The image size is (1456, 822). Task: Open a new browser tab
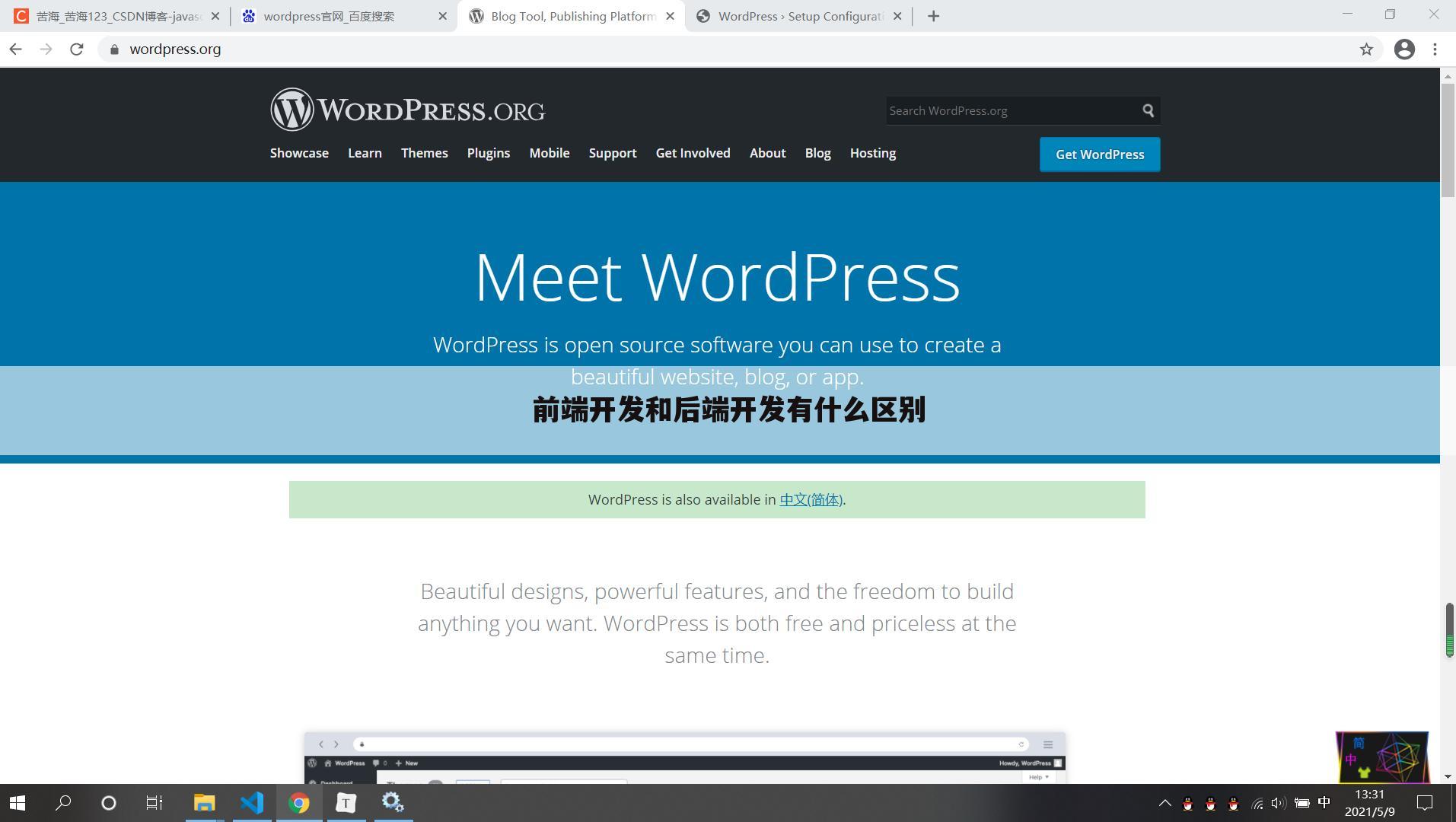934,16
